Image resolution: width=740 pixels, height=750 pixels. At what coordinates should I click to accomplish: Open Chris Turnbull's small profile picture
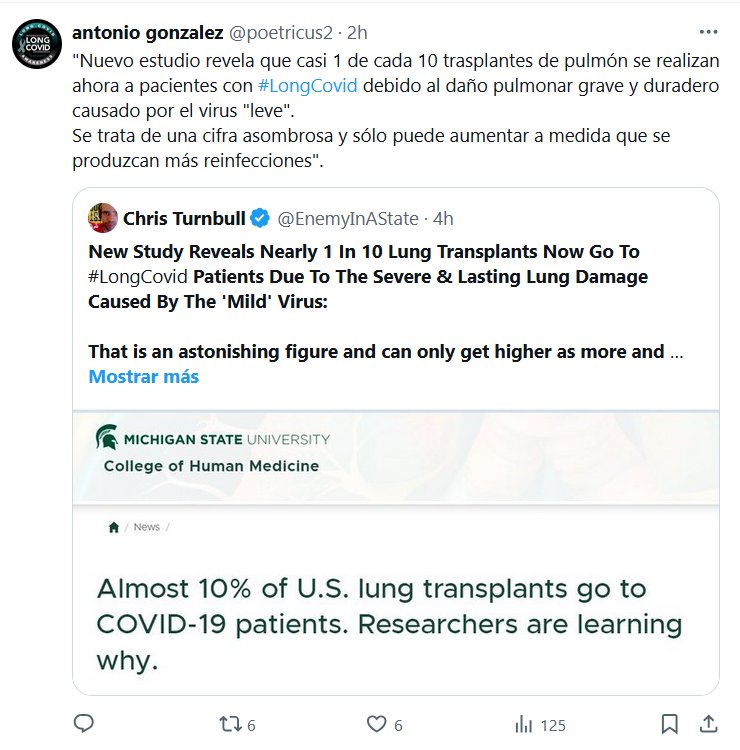click(102, 217)
